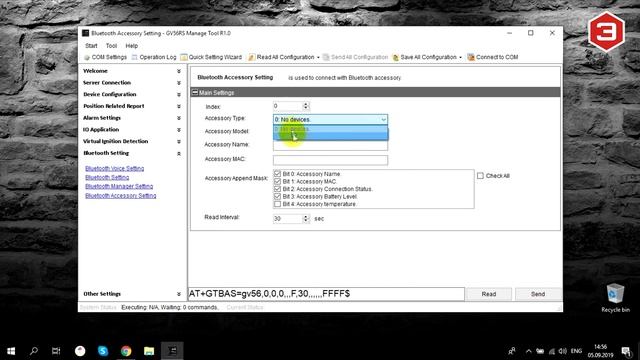
Task: Open the Help menu
Action: click(131, 46)
